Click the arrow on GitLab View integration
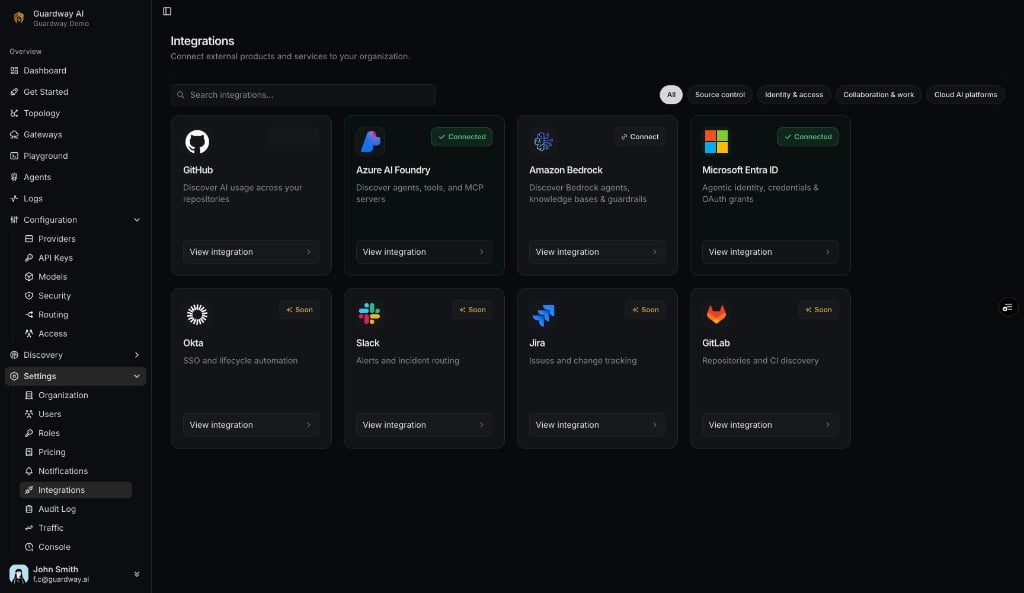Viewport: 1024px width, 593px height. click(828, 425)
